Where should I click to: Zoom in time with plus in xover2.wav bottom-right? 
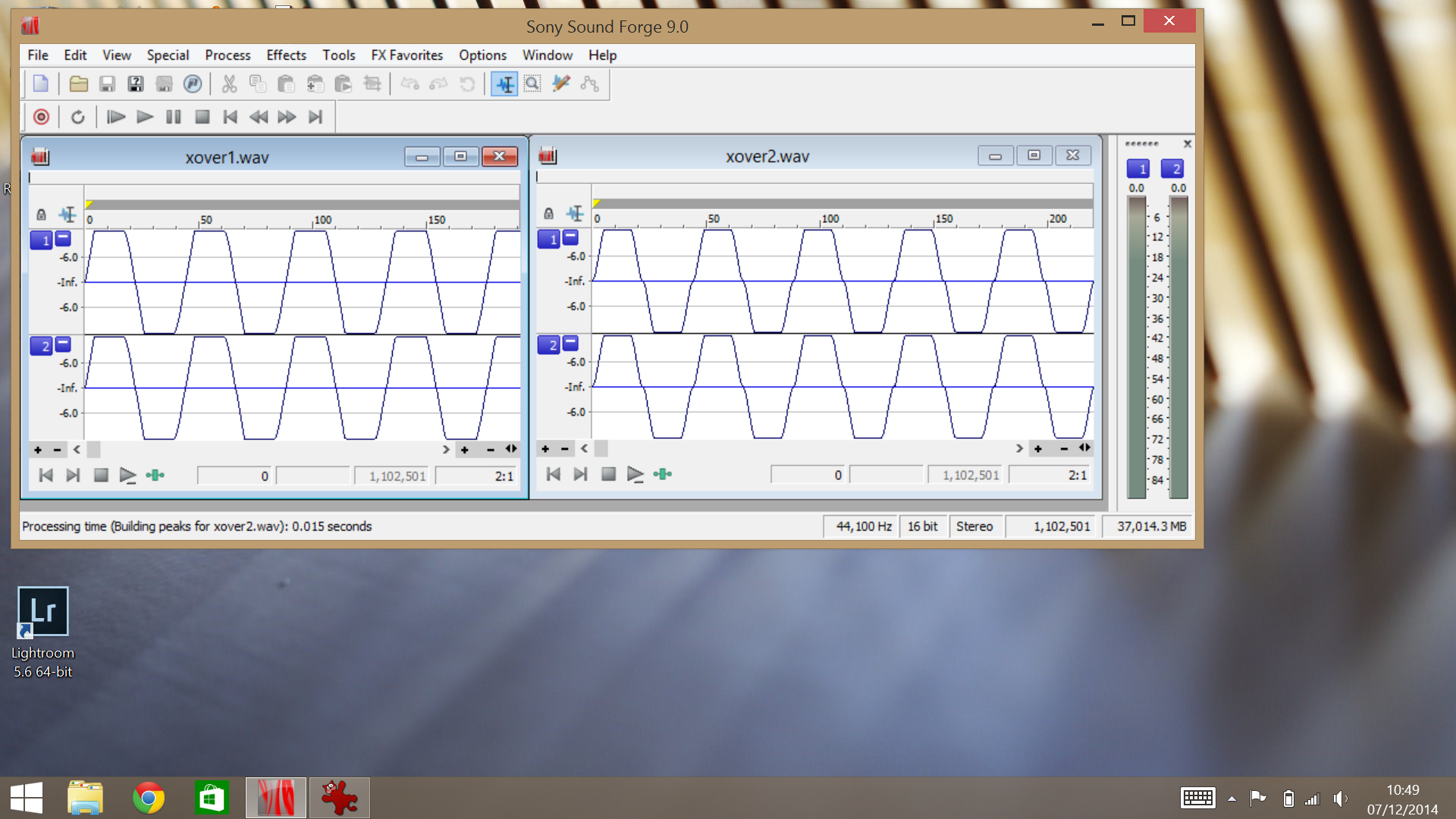click(1037, 449)
